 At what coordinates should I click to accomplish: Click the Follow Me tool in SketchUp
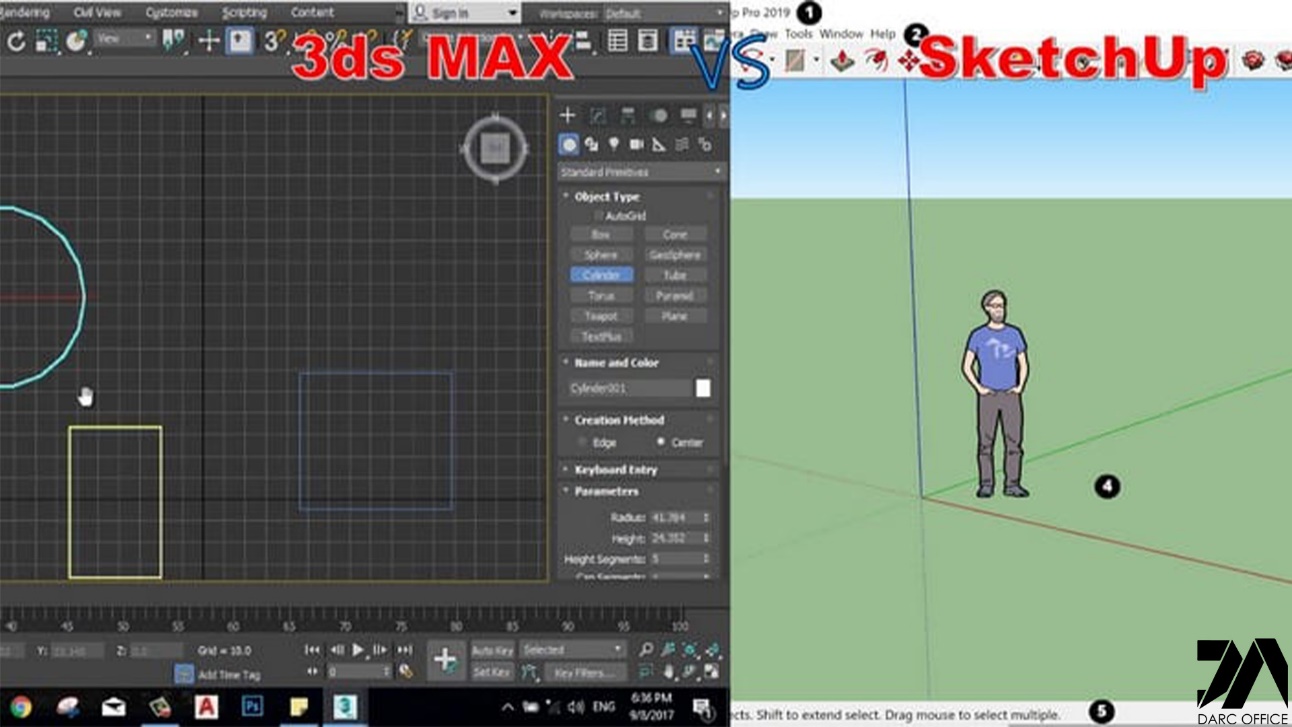[x=876, y=61]
